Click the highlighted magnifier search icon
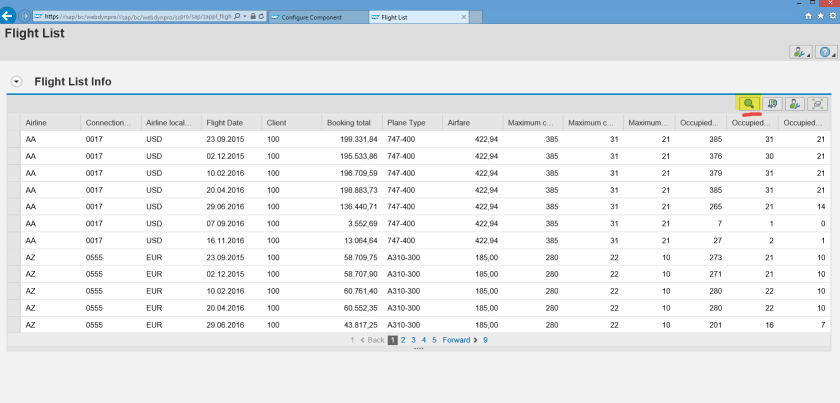840x403 pixels. (748, 103)
